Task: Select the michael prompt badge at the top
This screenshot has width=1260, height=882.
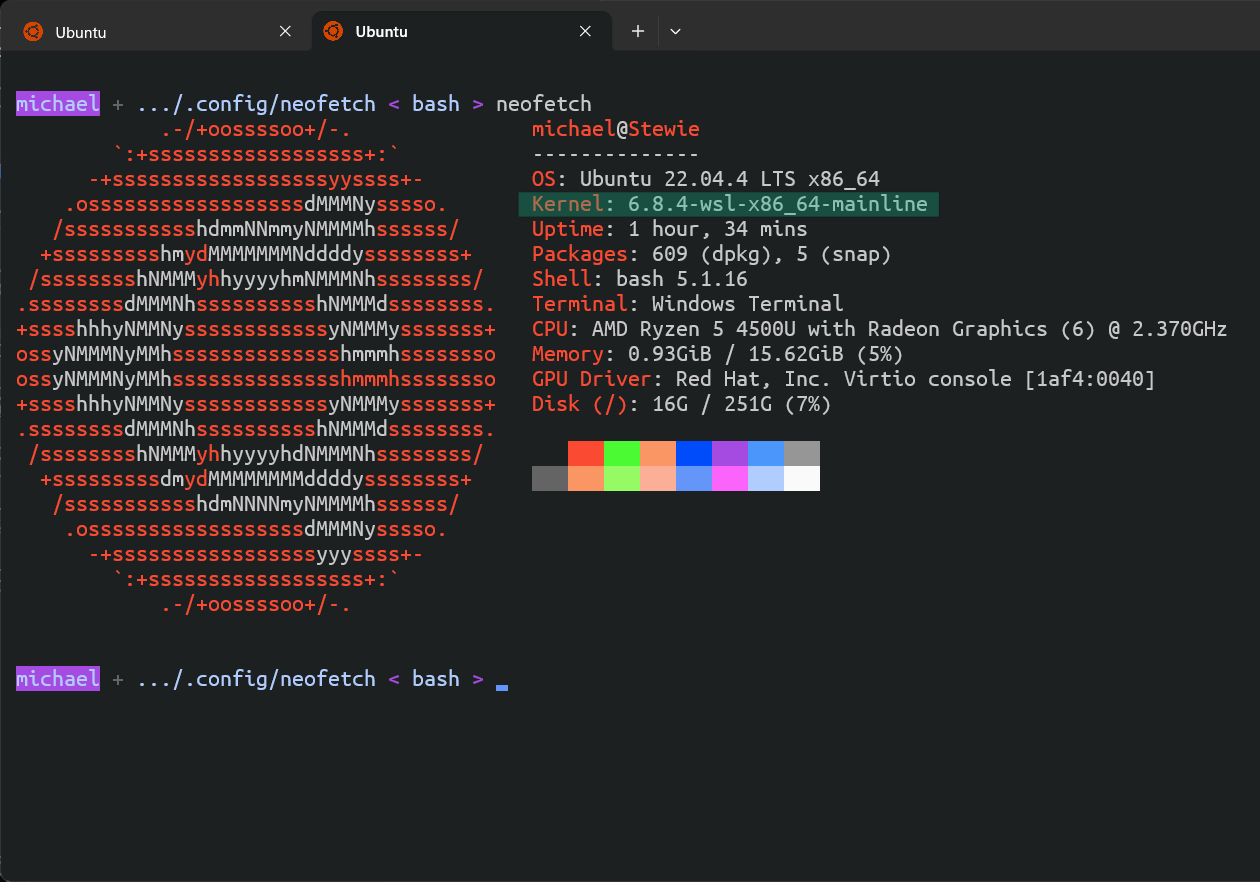Action: click(57, 103)
